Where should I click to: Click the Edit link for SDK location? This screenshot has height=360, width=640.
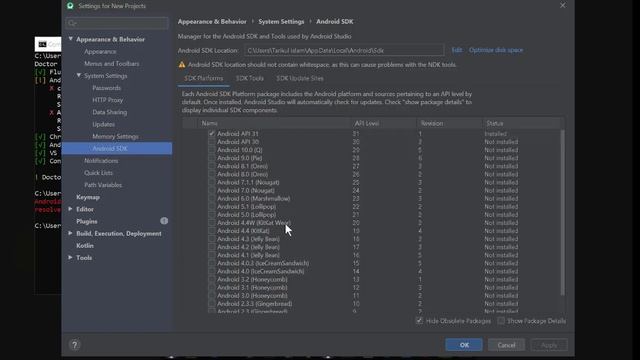coord(457,50)
